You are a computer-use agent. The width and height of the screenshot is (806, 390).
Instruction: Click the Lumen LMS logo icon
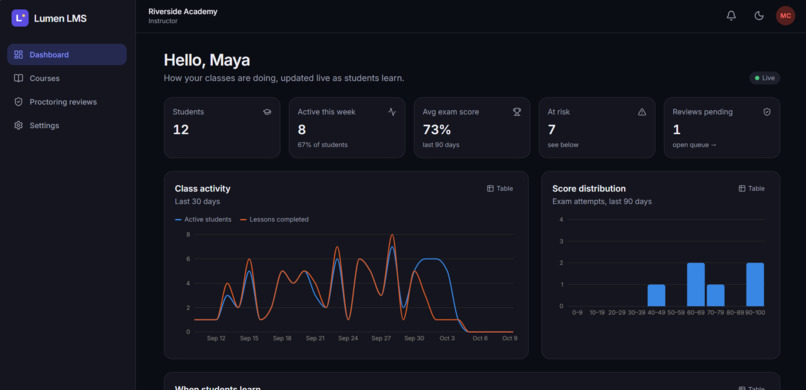pyautogui.click(x=20, y=18)
